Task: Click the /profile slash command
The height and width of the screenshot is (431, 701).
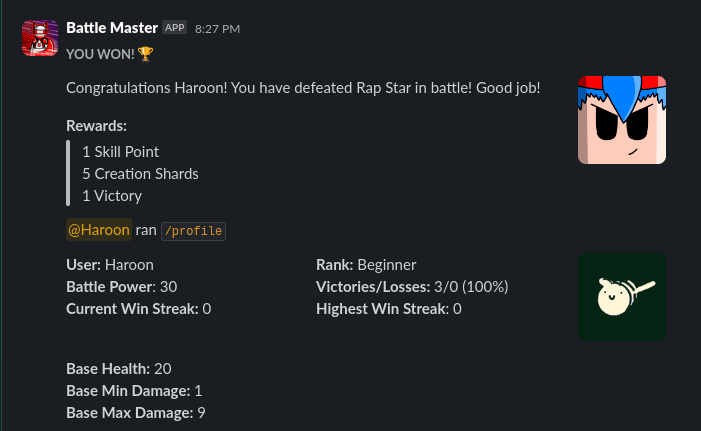Action: point(195,231)
